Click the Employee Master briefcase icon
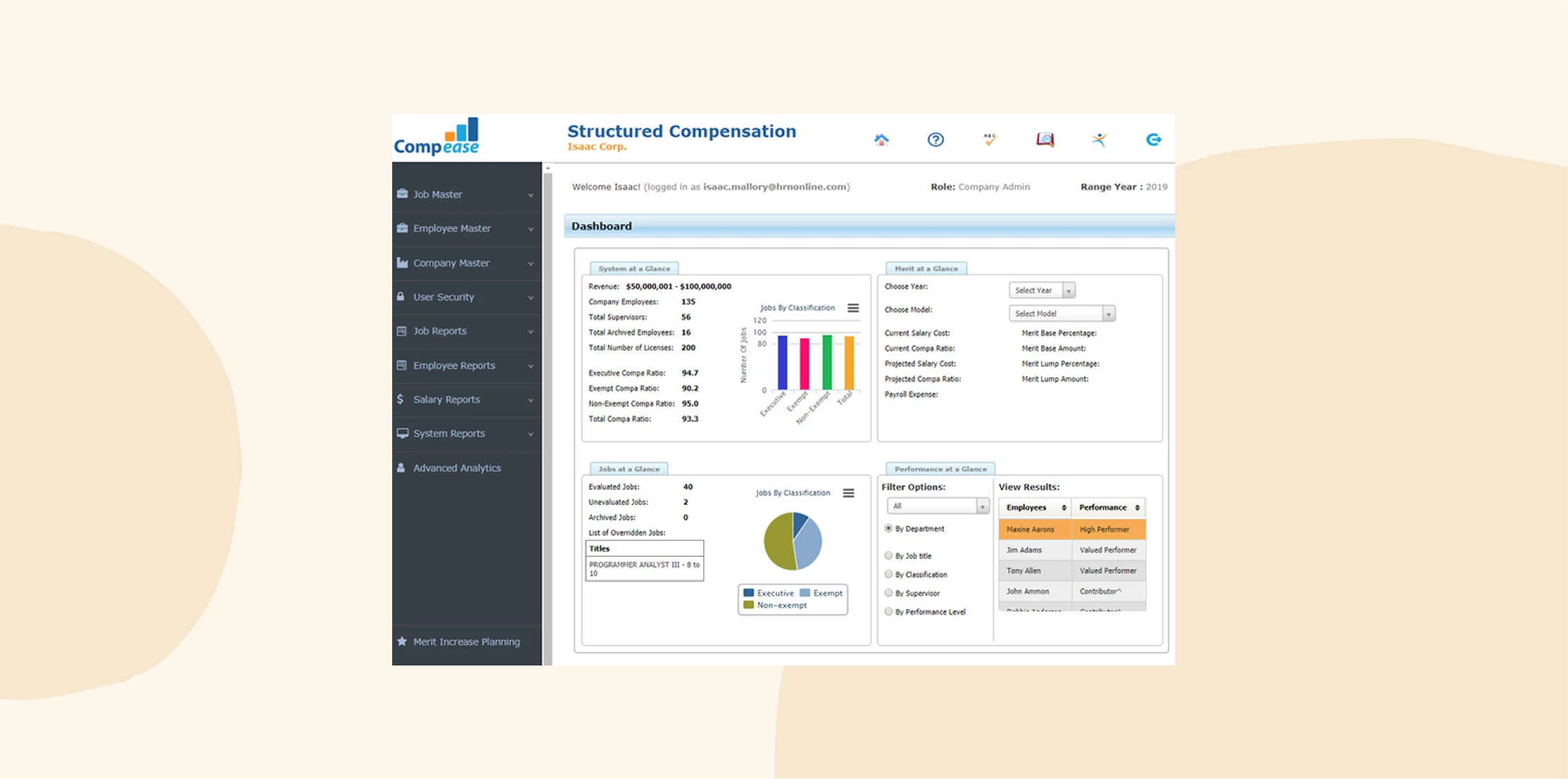 402,228
